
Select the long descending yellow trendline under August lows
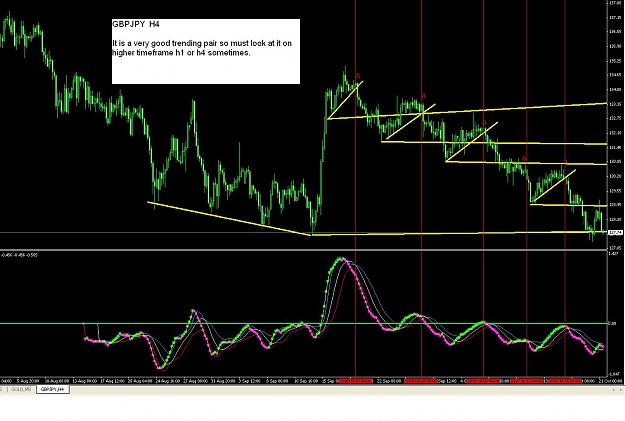230,219
